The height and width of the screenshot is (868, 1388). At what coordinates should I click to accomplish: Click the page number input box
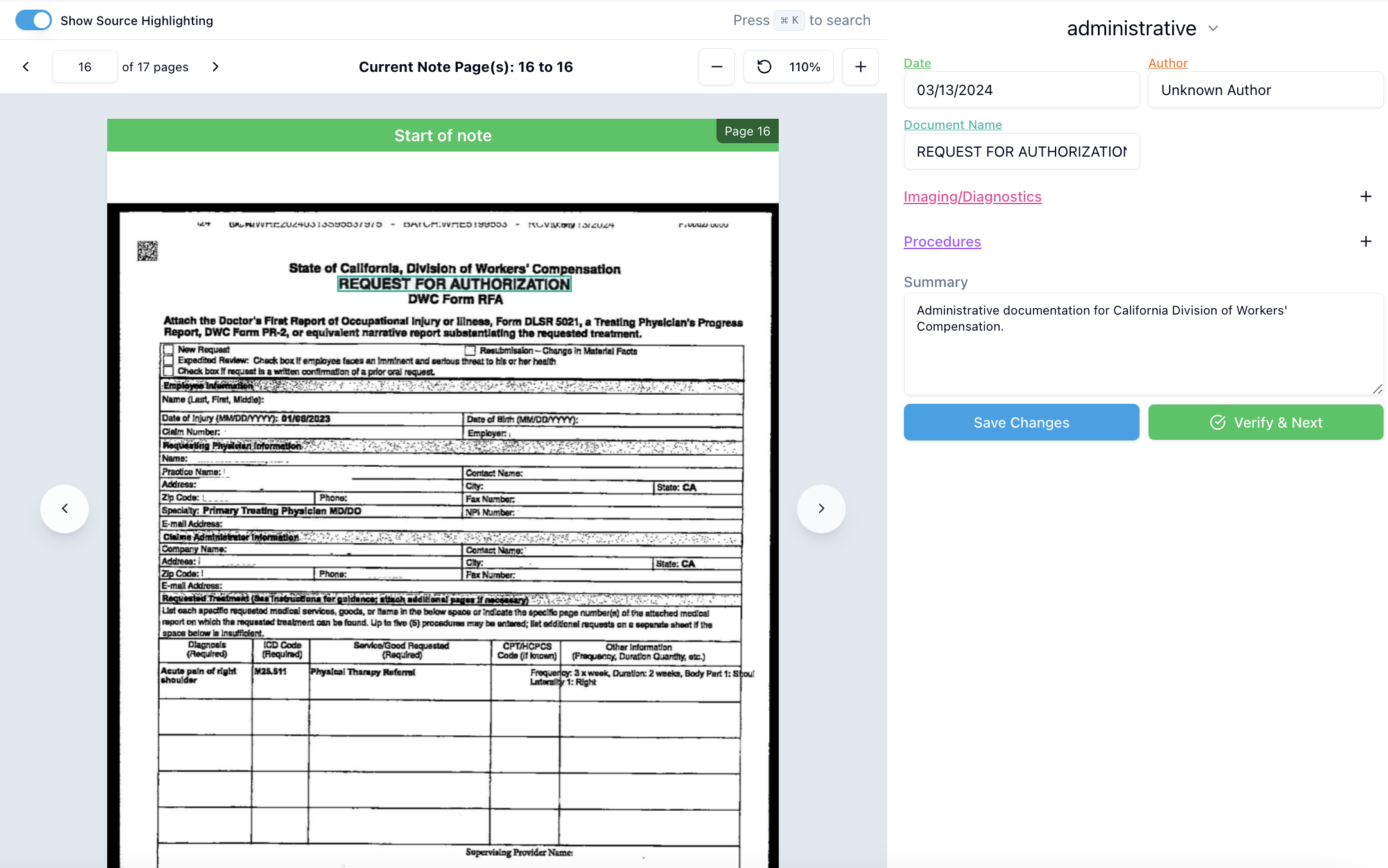coord(85,67)
